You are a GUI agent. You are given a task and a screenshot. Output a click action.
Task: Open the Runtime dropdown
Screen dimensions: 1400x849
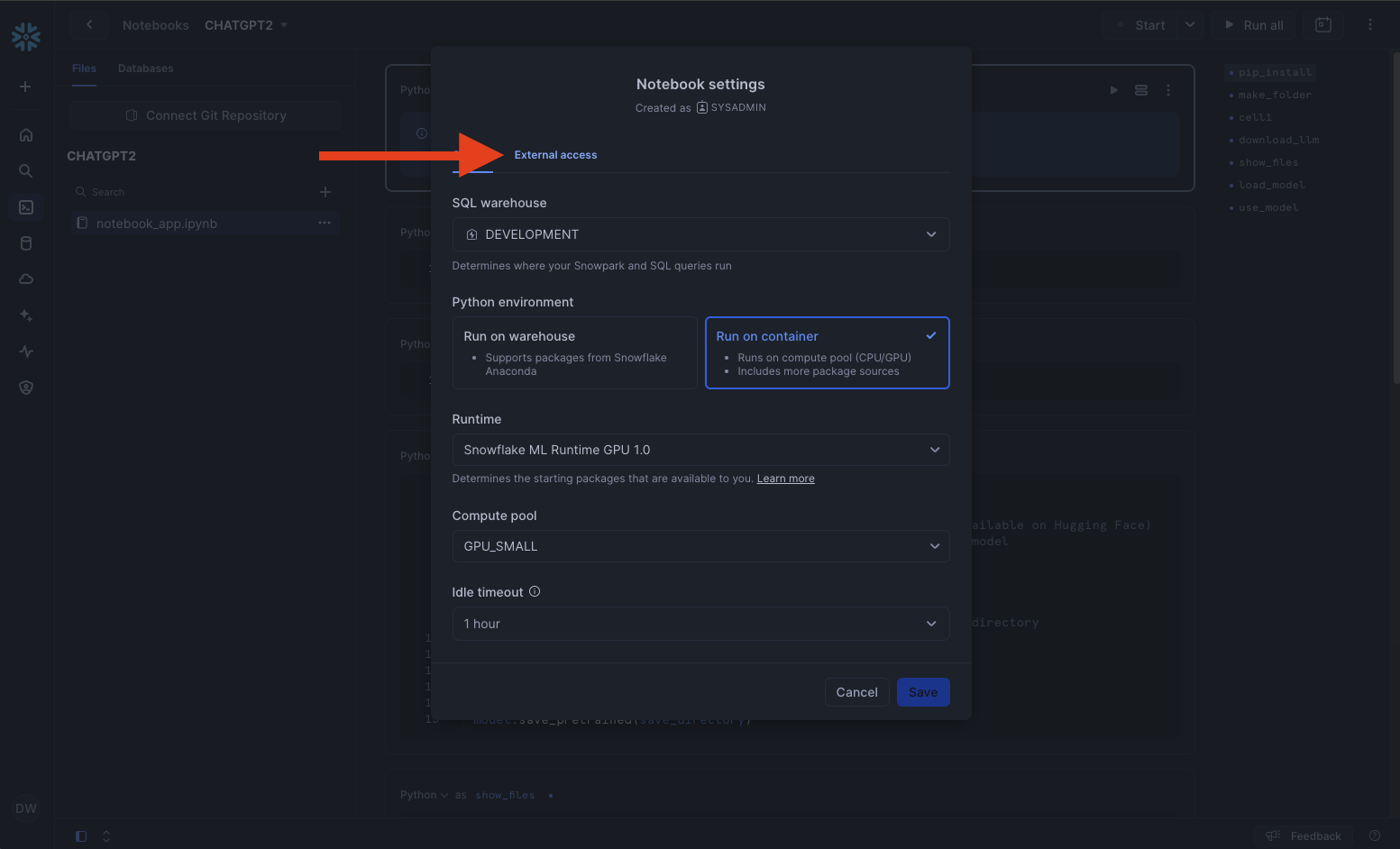(700, 450)
